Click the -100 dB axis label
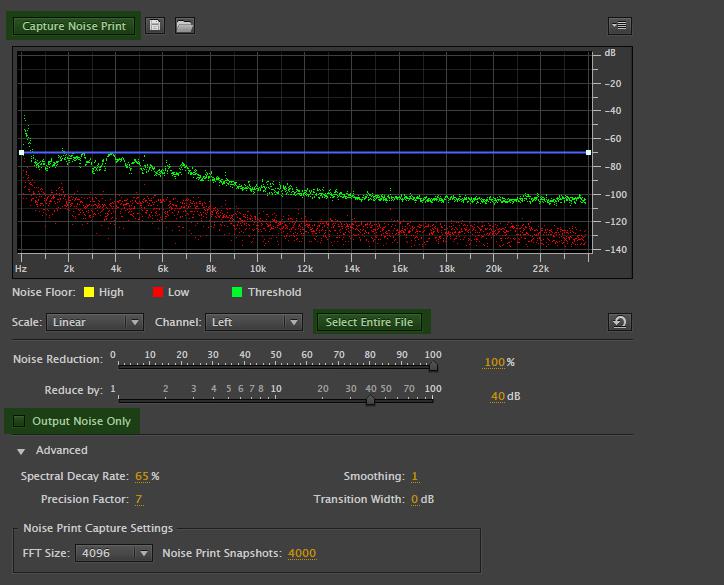The image size is (724, 585). tap(615, 194)
